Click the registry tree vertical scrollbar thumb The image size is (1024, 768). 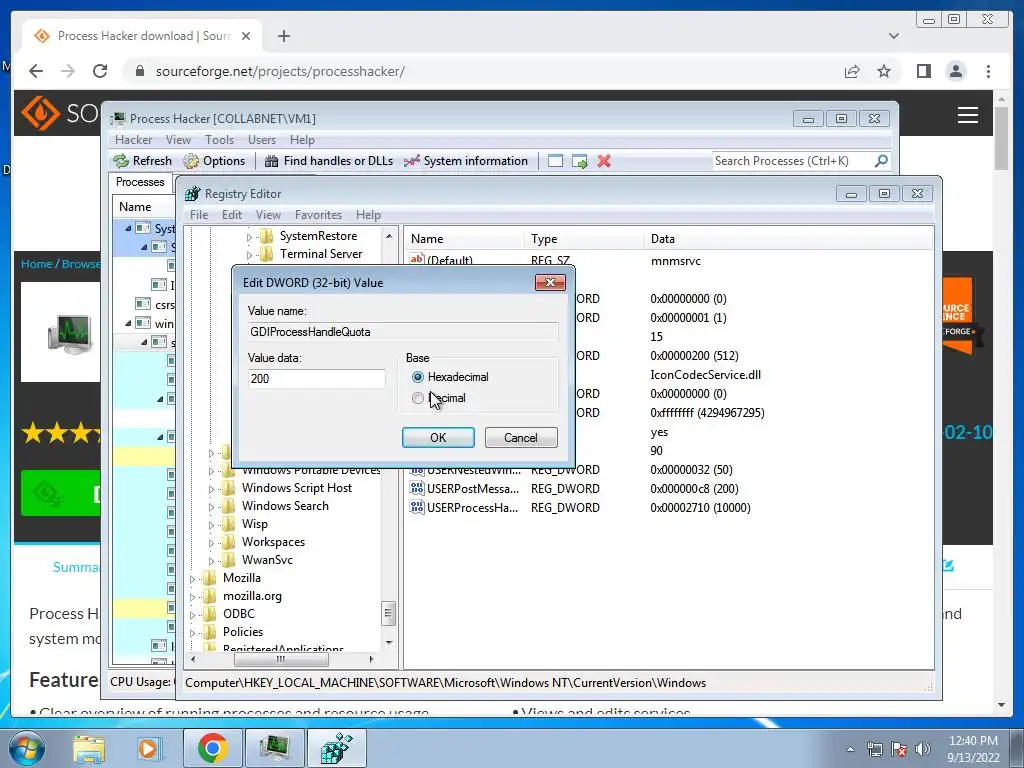click(x=388, y=613)
